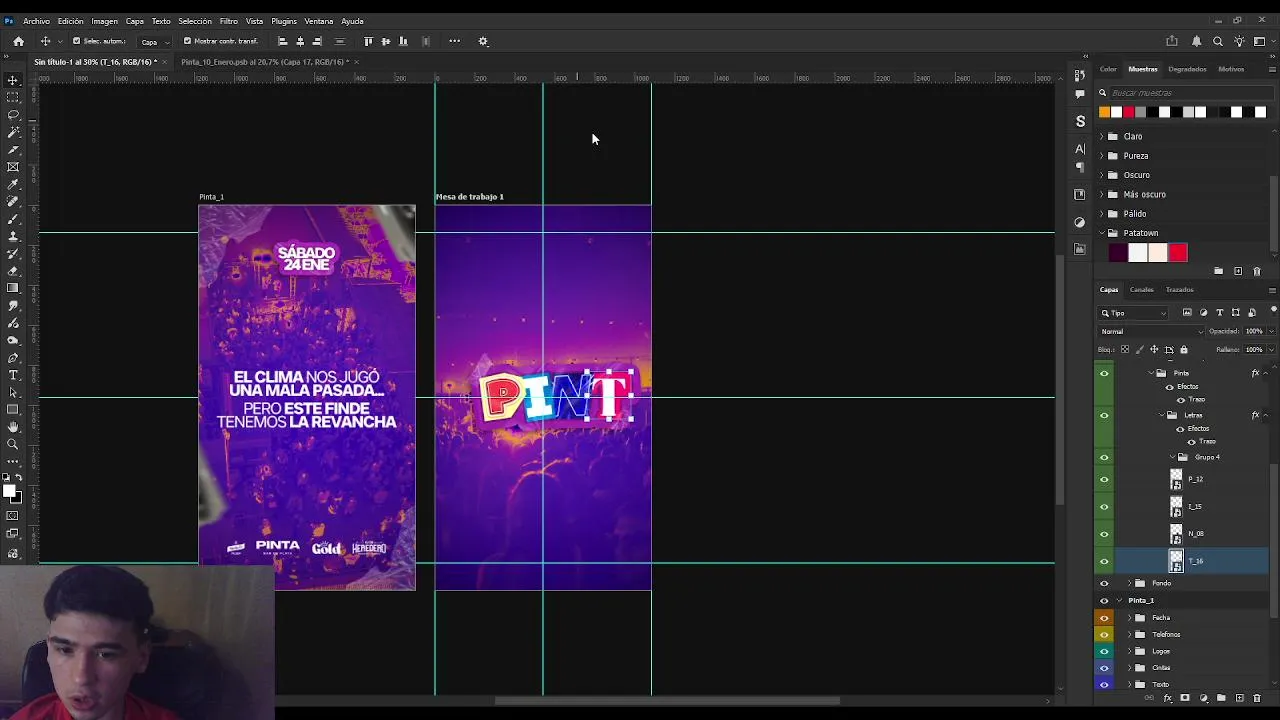Select the Clone Stamp tool
Viewport: 1280px width, 720px height.
(x=13, y=236)
